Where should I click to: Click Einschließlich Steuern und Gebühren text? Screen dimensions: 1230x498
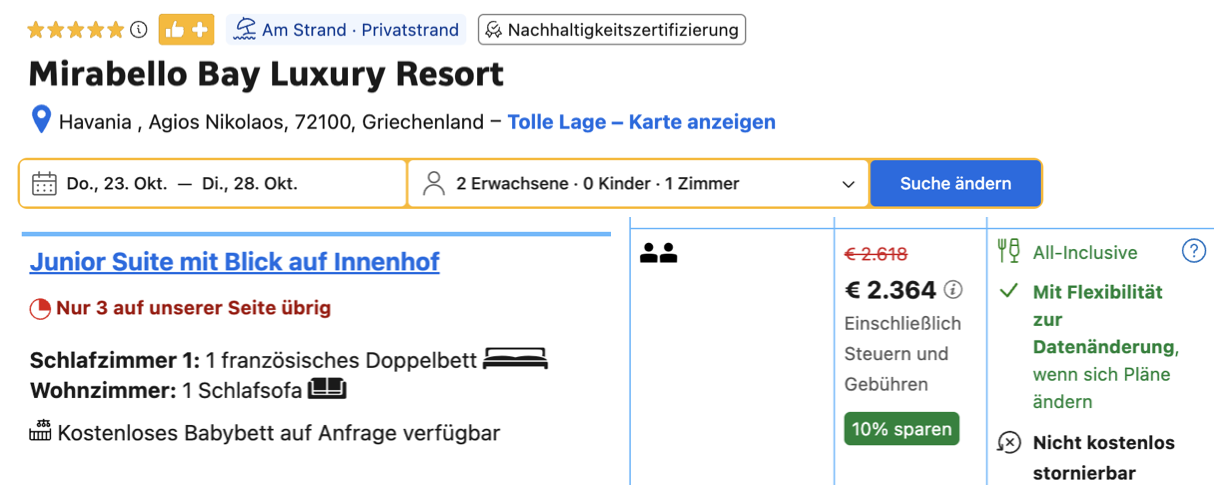click(903, 353)
